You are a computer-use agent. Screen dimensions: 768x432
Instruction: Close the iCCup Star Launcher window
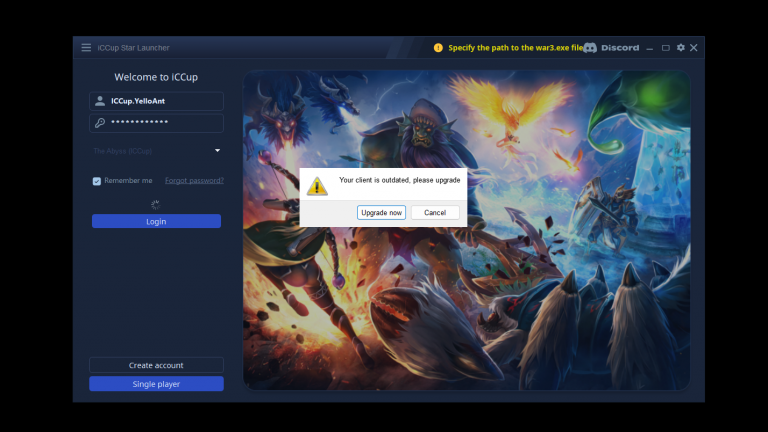(x=694, y=48)
